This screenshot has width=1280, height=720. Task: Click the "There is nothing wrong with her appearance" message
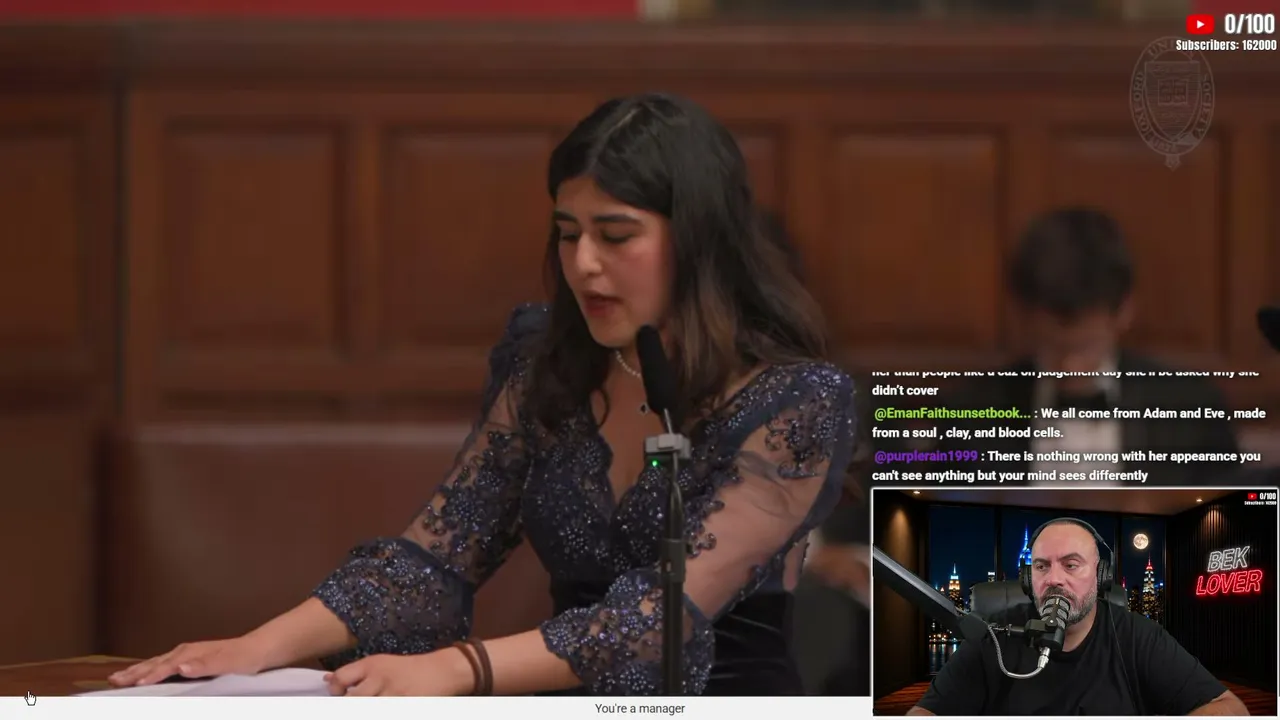1066,466
